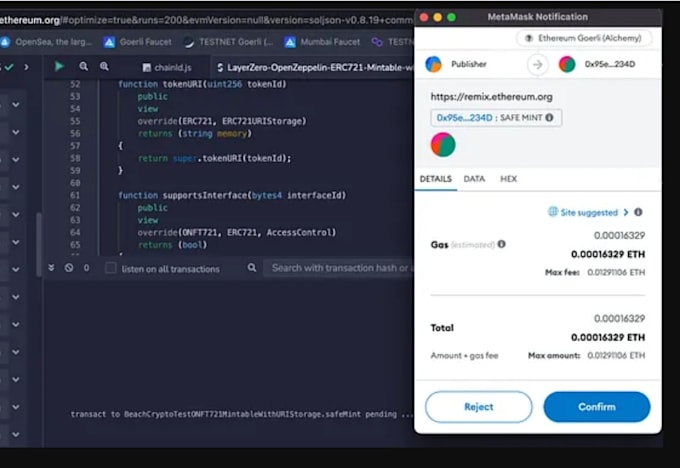Click the info icon beside Gas (estimated)
Image resolution: width=680 pixels, height=468 pixels.
pyautogui.click(x=502, y=244)
